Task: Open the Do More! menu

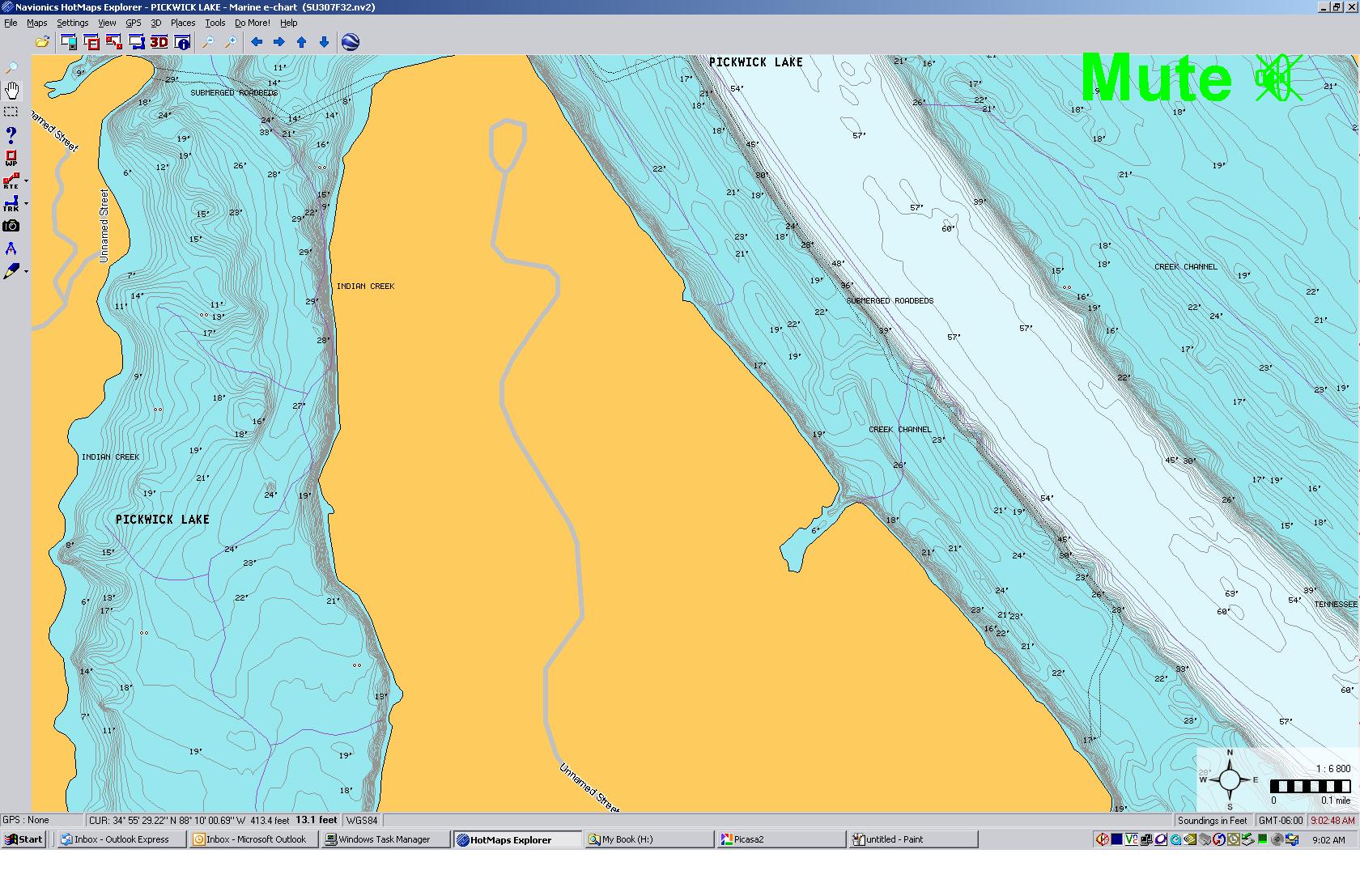Action: 253,23
